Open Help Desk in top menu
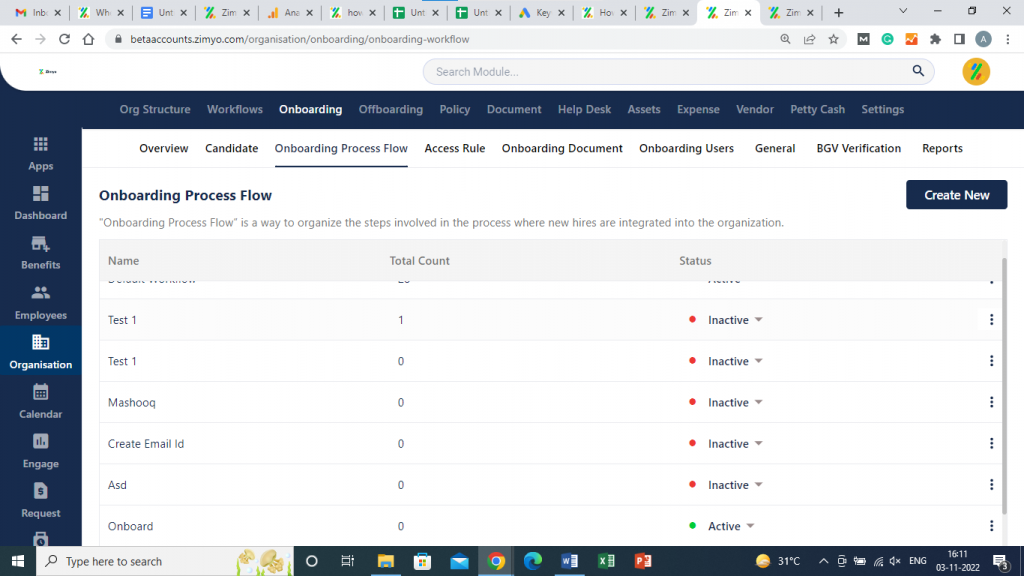Viewport: 1024px width, 576px height. tap(584, 109)
